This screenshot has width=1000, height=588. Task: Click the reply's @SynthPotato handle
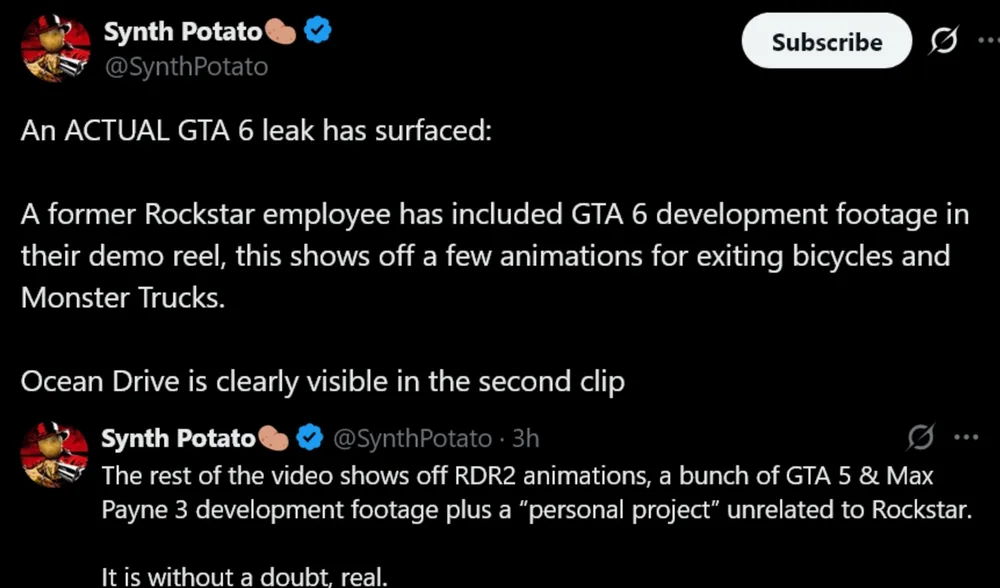pos(413,438)
